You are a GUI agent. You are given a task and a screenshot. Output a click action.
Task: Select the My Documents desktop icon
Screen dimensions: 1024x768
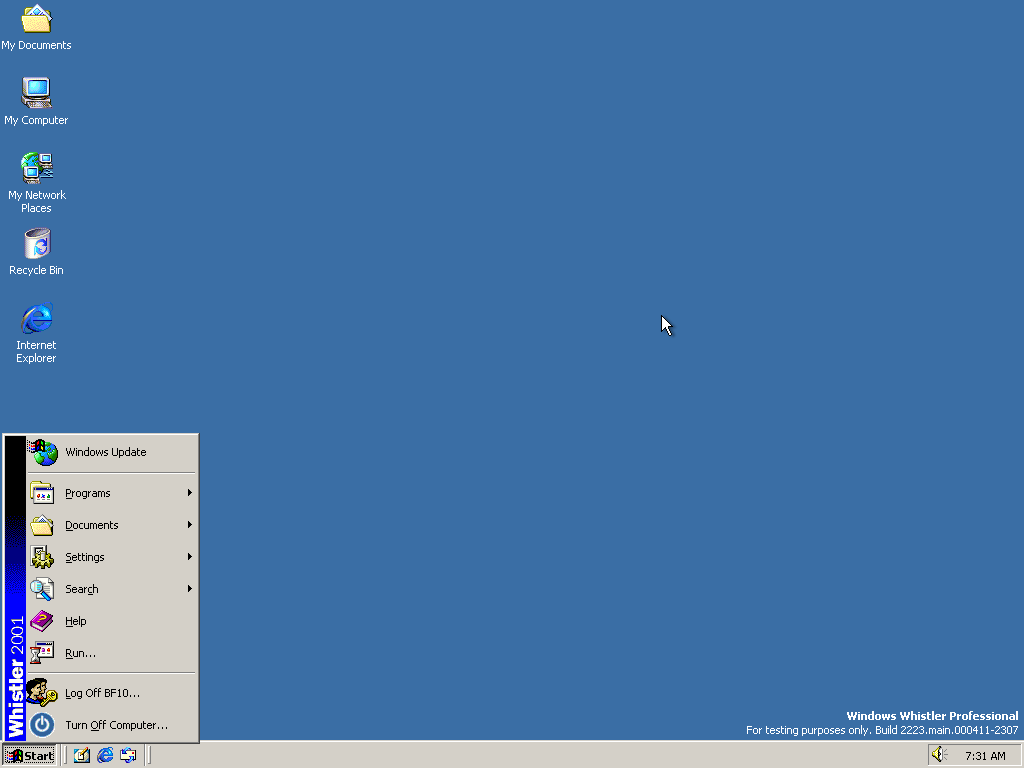(x=36, y=27)
